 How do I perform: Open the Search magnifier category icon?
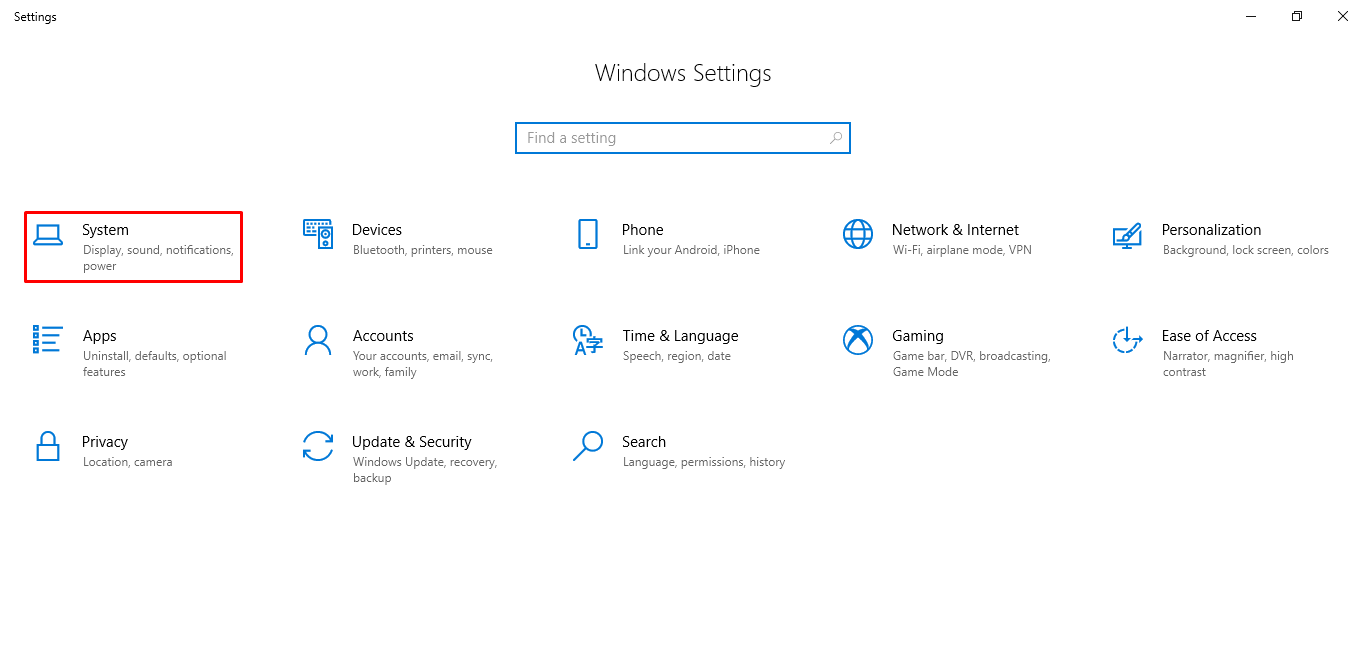(x=588, y=446)
